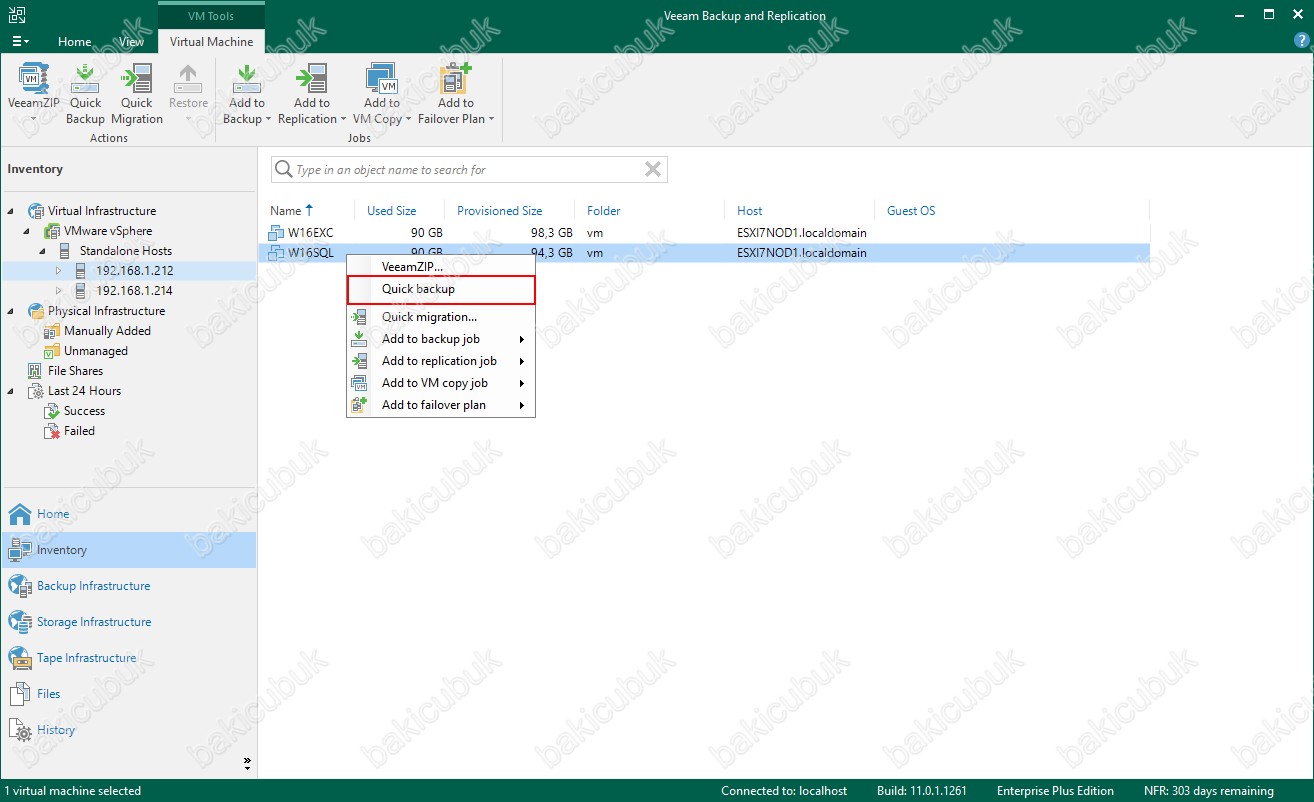Choose Add to VM Copy in ribbon
Viewport: 1314px width, 802px height.
coord(382,93)
